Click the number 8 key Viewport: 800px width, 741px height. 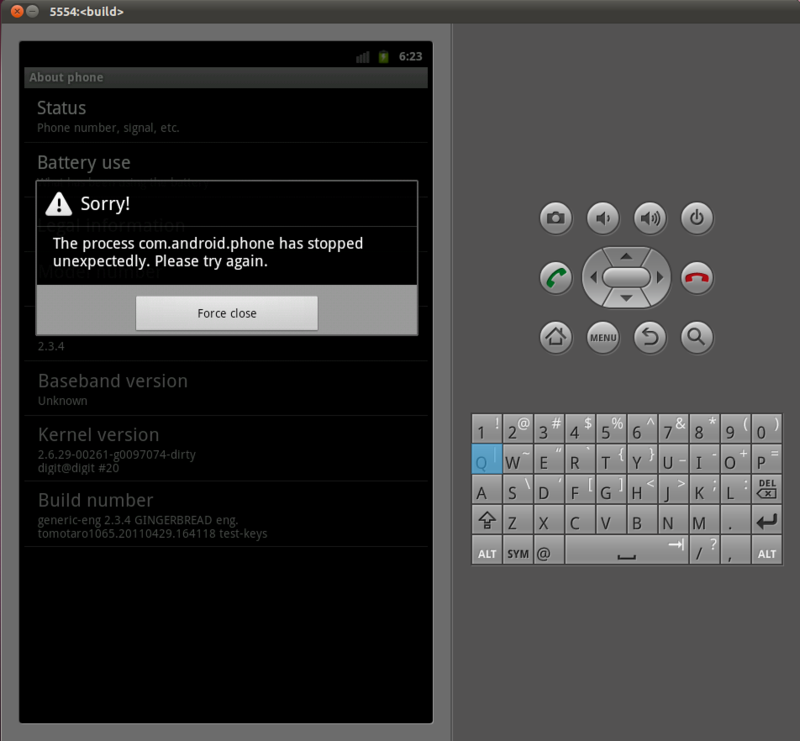pos(705,429)
